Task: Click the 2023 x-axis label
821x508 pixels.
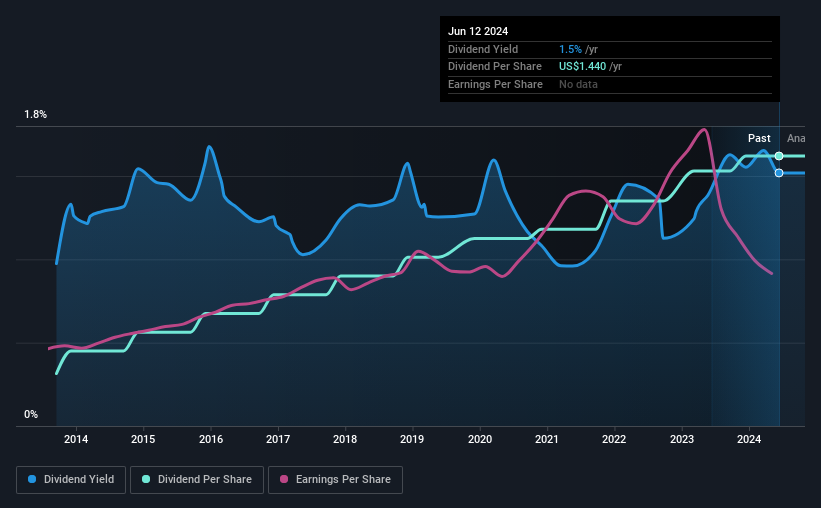Action: [682, 439]
